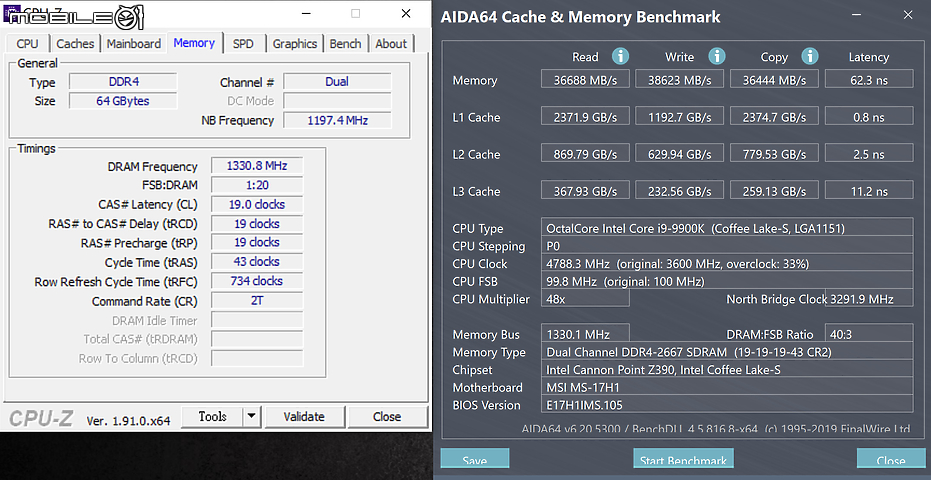931x480 pixels.
Task: Click Memory Copy value 36444 MB/s
Action: point(774,80)
